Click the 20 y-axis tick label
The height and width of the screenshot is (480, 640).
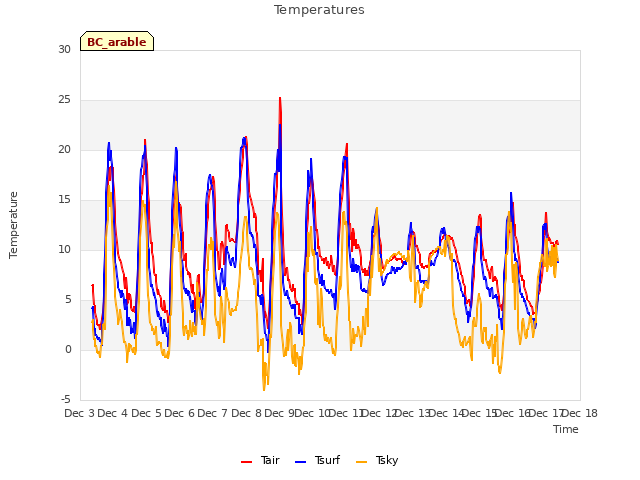tap(64, 150)
